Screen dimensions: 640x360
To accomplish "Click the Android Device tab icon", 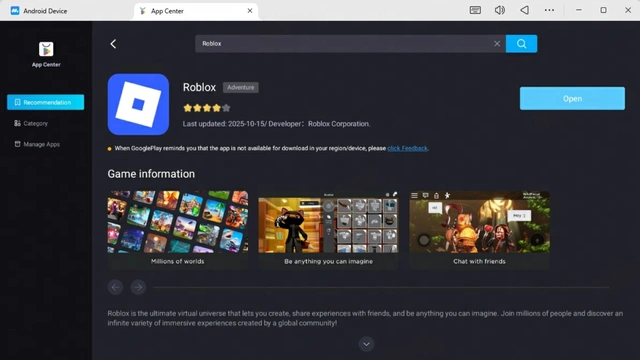I will (x=15, y=11).
